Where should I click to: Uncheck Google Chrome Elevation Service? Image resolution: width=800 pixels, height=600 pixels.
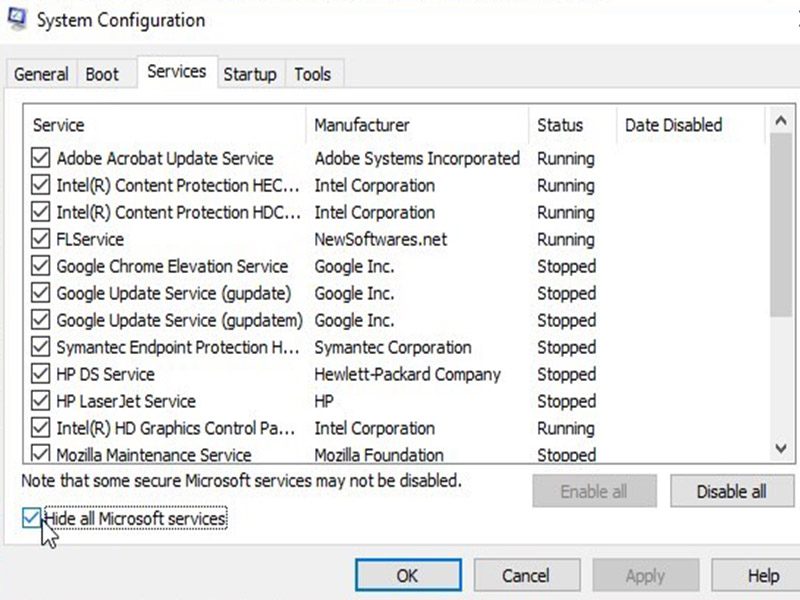[x=40, y=266]
